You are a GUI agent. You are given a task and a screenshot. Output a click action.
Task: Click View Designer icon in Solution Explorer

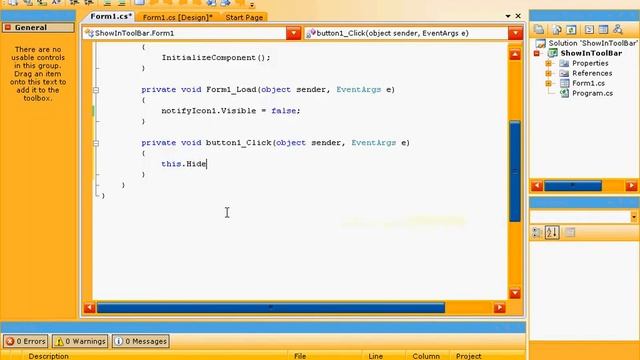[x=603, y=29]
